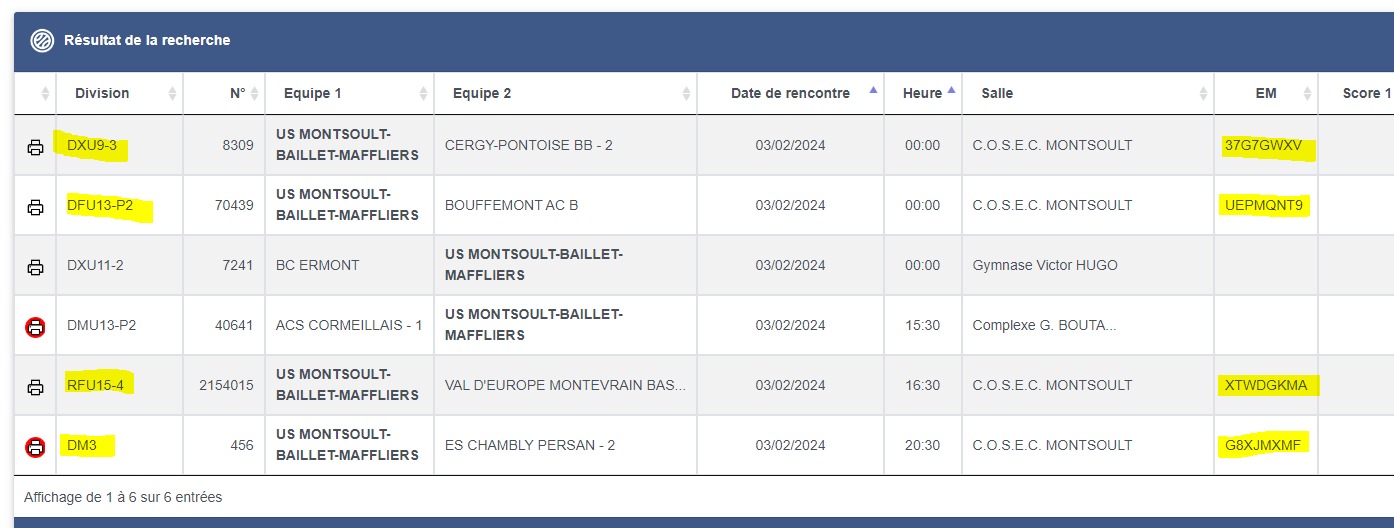
Task: Click red printer icon for DMU13-P2
Action: pos(35,326)
